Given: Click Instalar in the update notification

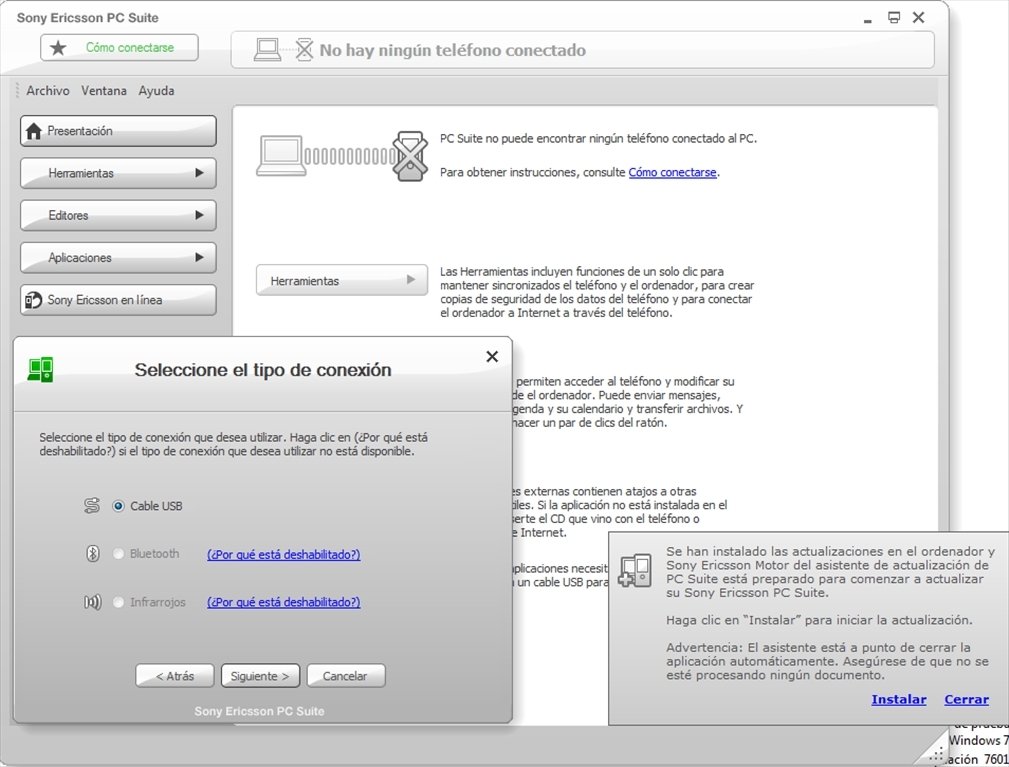Looking at the screenshot, I should coord(899,699).
